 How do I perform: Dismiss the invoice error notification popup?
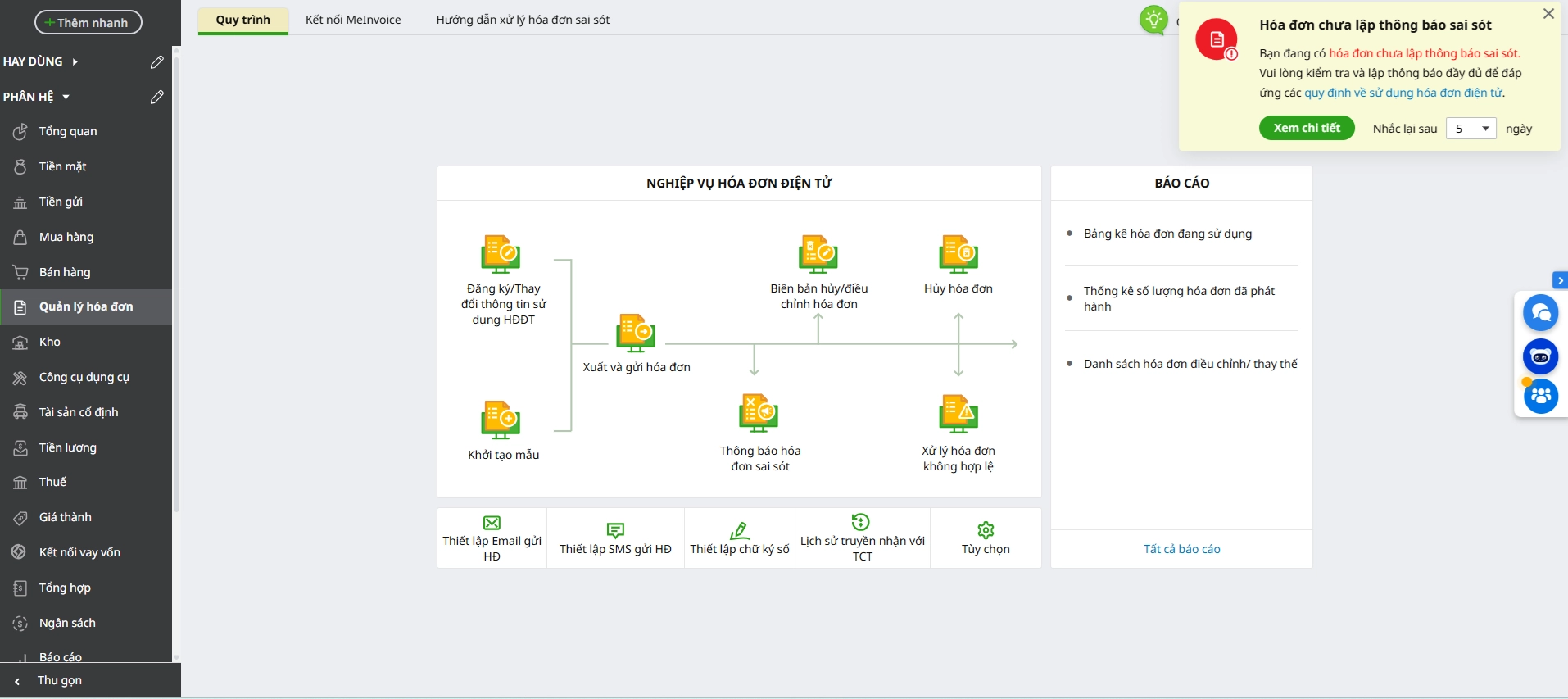coord(1548,14)
